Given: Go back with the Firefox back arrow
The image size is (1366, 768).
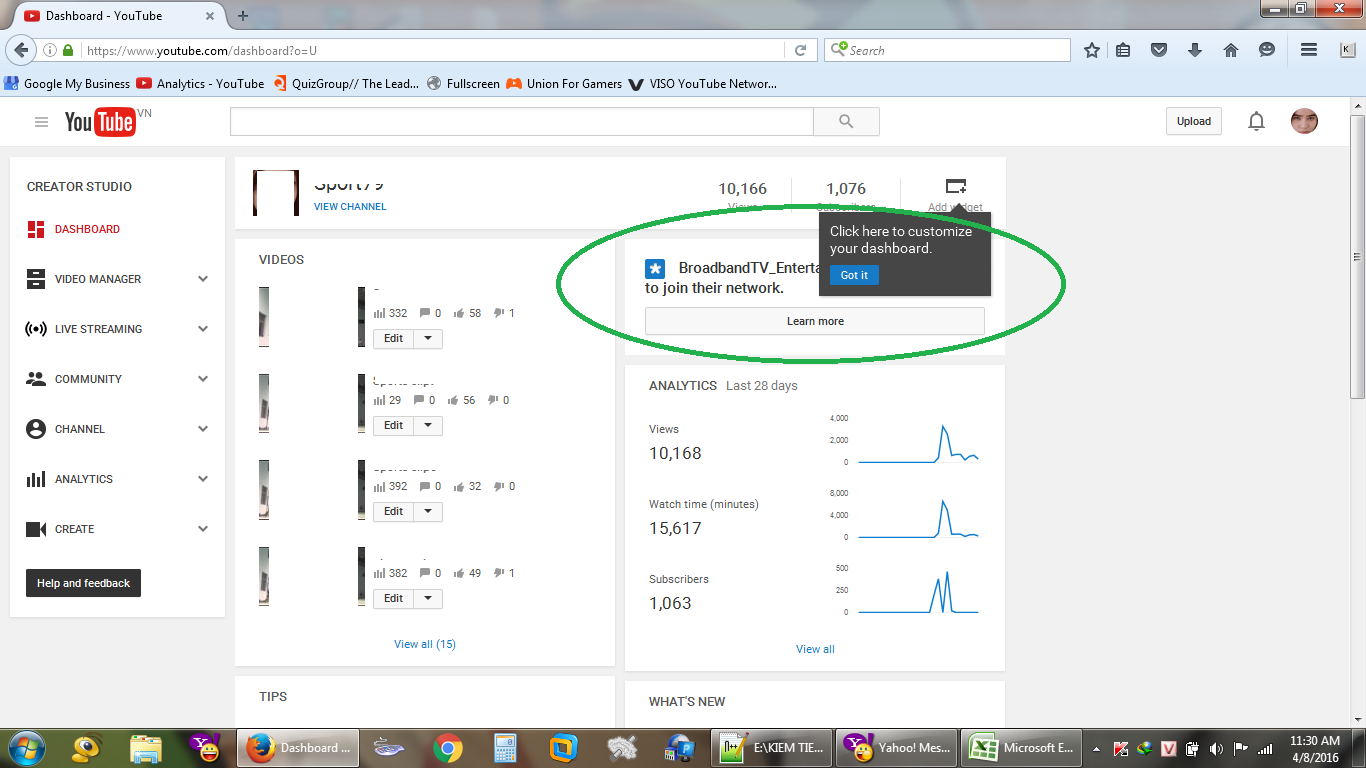Looking at the screenshot, I should pos(21,50).
